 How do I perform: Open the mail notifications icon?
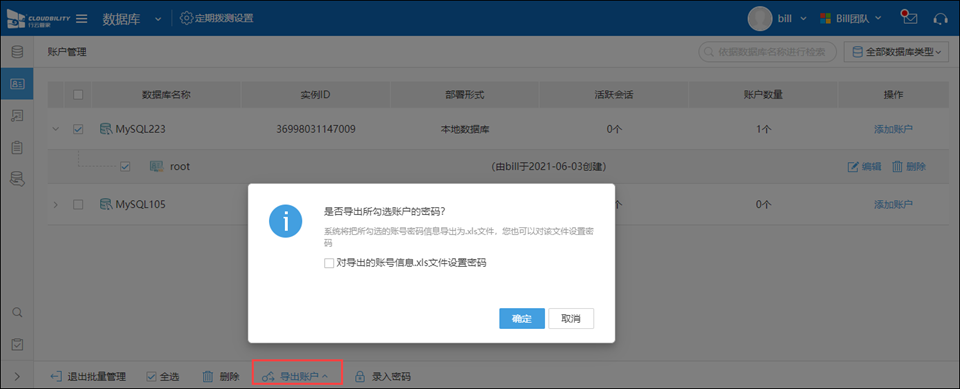pyautogui.click(x=910, y=18)
